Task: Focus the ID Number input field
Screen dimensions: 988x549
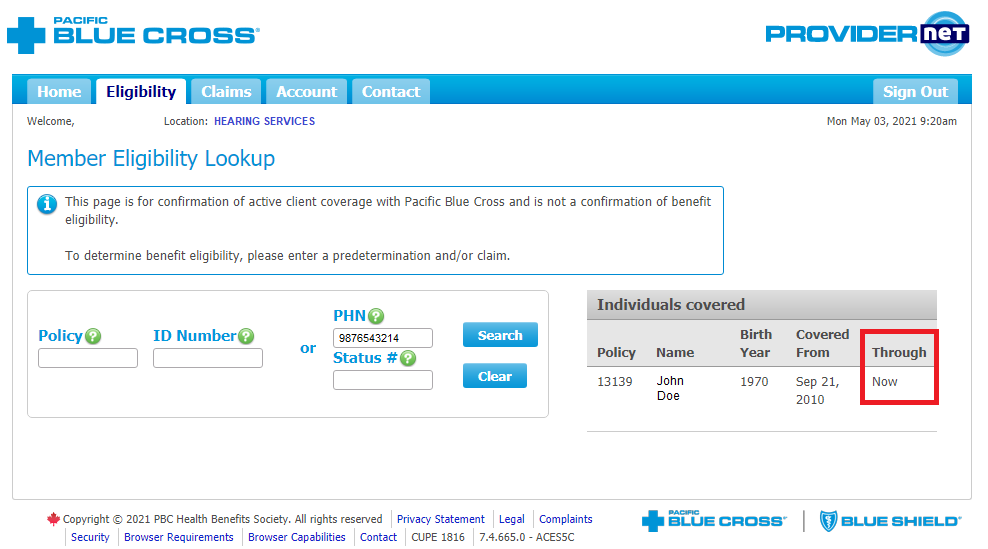Action: coord(208,358)
